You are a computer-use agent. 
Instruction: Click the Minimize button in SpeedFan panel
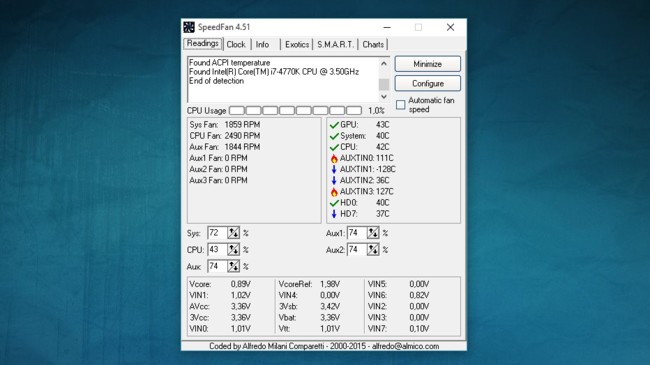[x=427, y=64]
